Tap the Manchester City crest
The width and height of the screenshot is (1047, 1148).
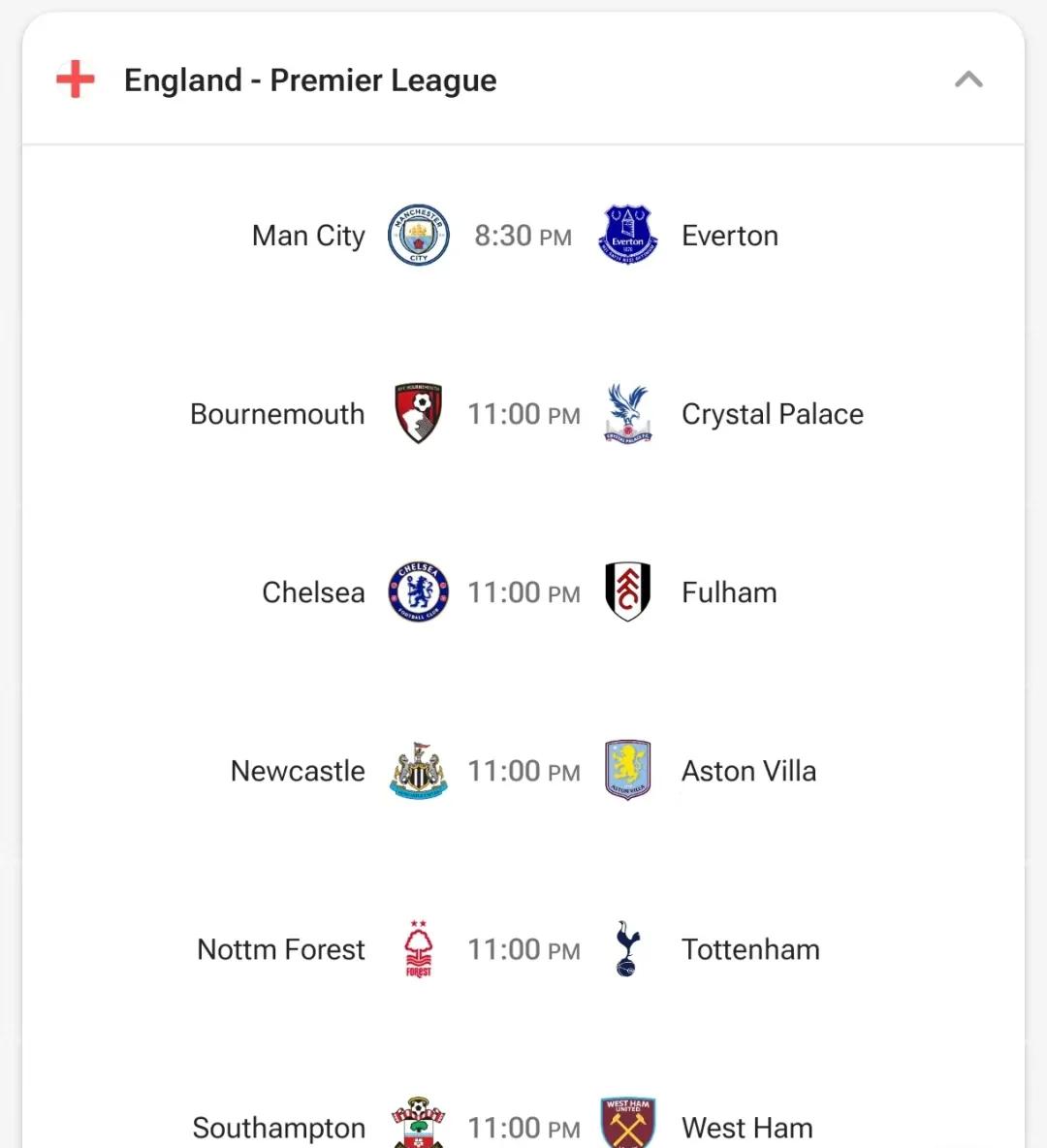pyautogui.click(x=418, y=236)
